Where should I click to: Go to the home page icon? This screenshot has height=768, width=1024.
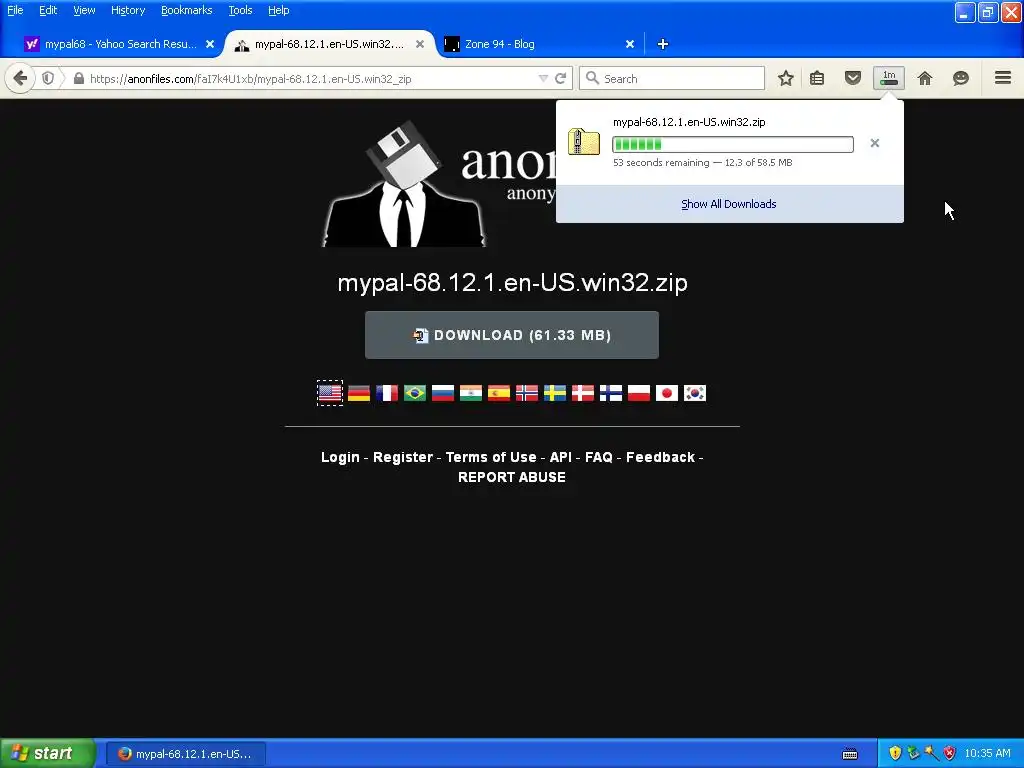[x=925, y=78]
